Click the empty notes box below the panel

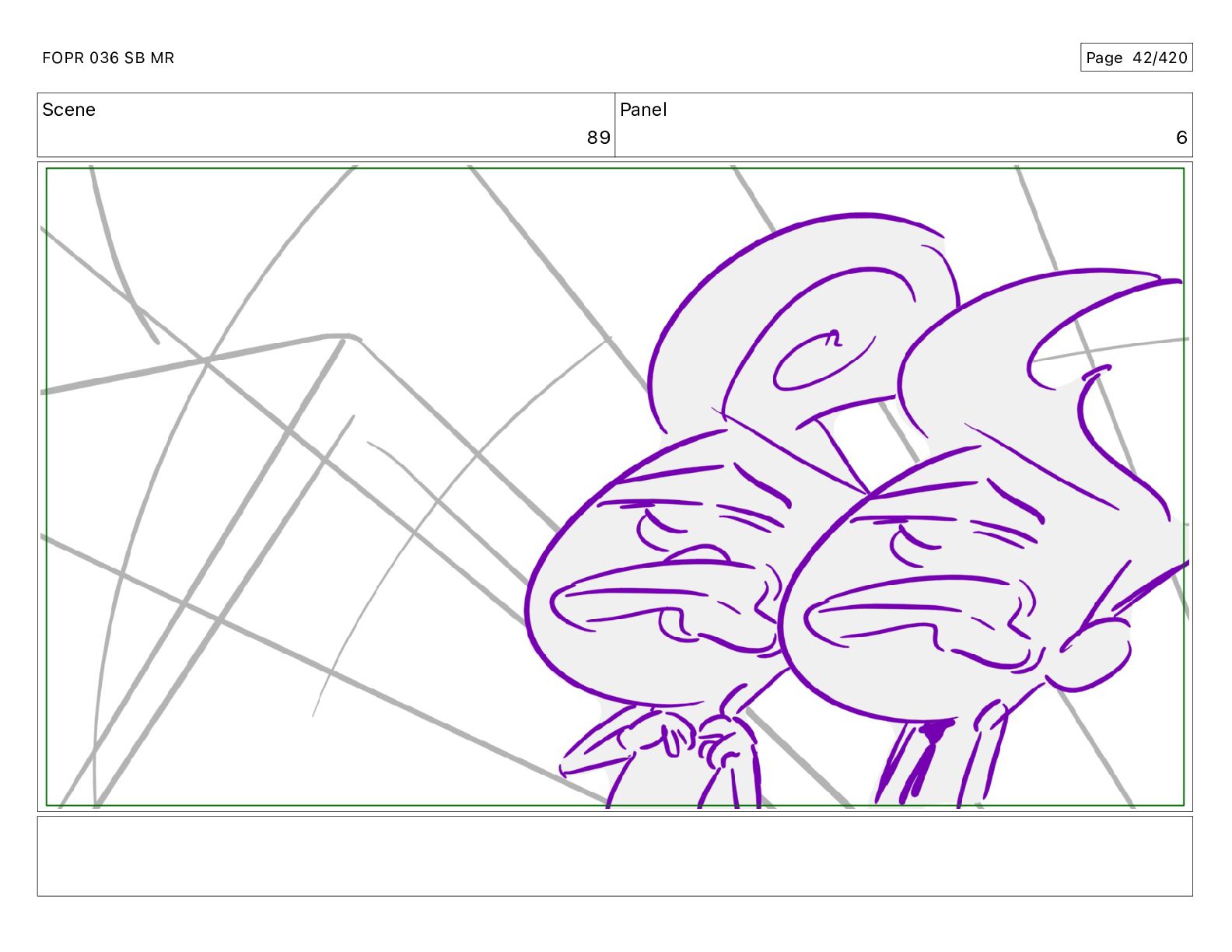614,856
